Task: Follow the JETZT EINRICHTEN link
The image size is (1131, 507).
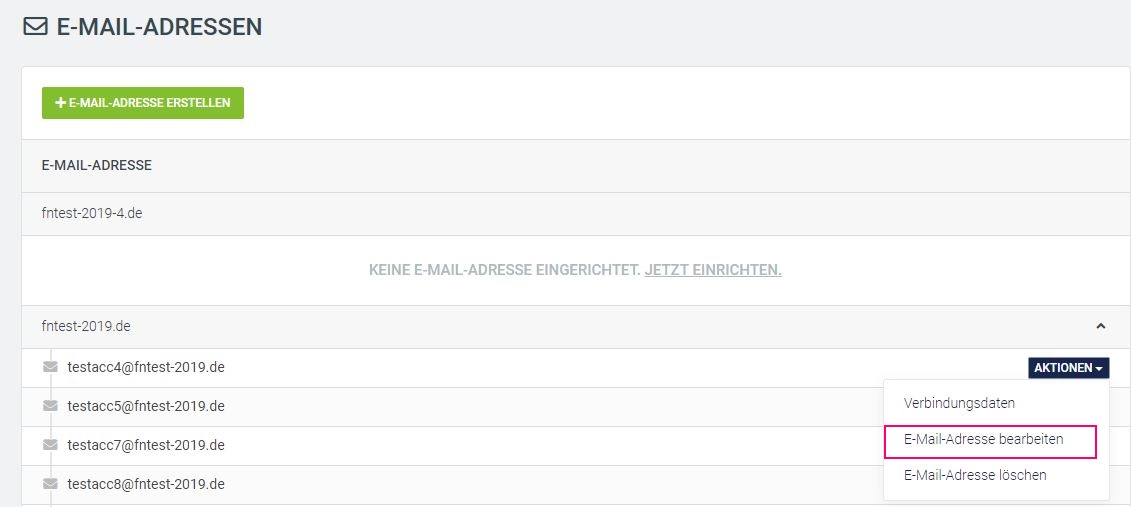Action: [x=713, y=270]
